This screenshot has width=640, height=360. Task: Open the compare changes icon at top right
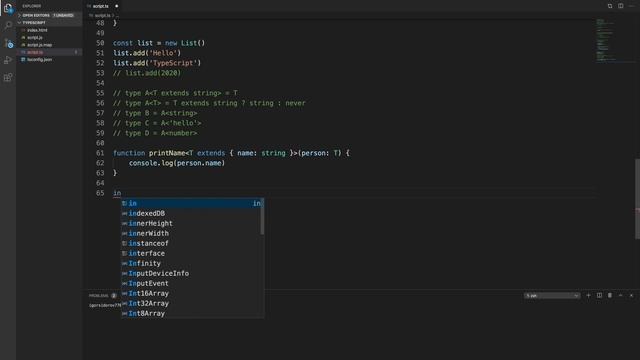click(610, 6)
